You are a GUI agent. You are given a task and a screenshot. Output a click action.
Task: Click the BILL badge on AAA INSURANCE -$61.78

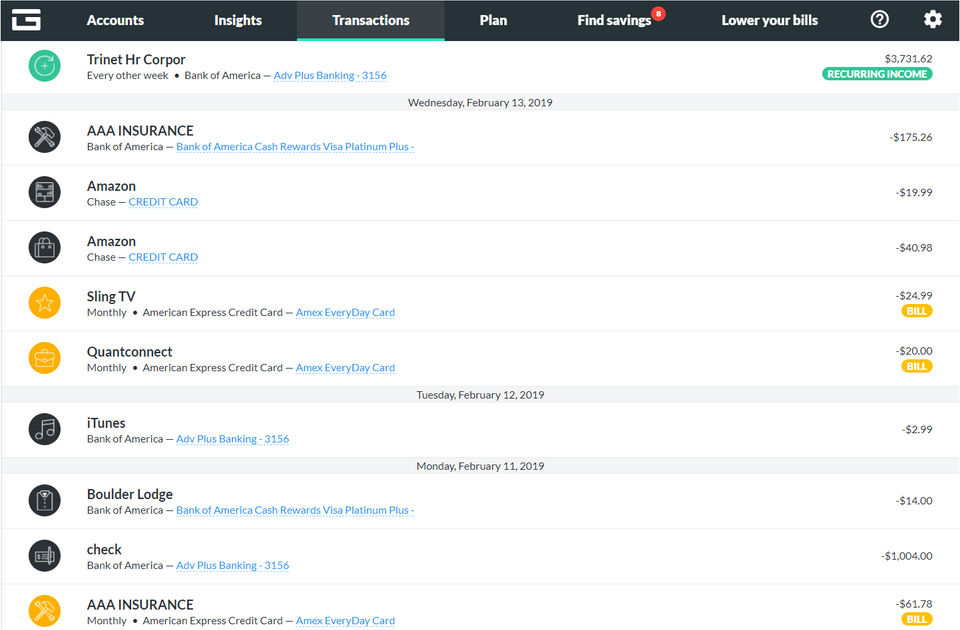[x=917, y=619]
